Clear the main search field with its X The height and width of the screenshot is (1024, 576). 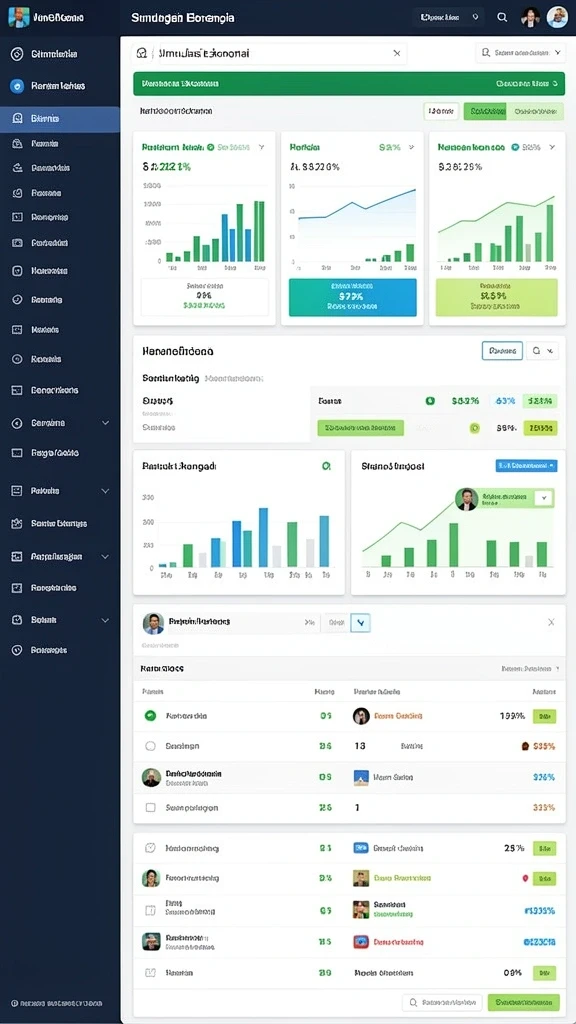pyautogui.click(x=396, y=54)
